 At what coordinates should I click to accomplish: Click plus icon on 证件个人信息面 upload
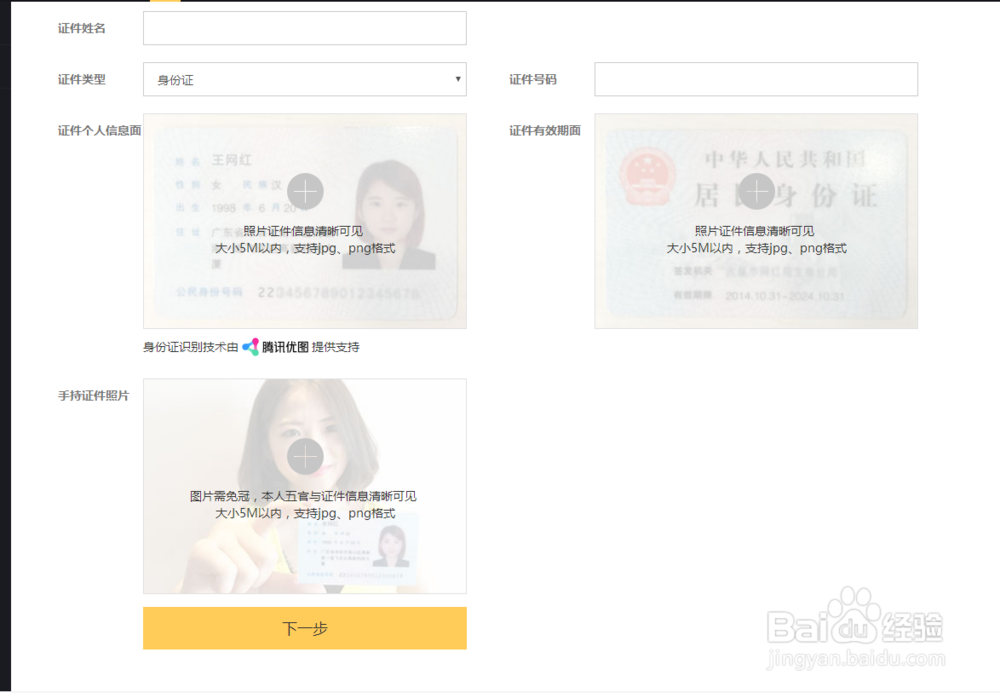tap(305, 191)
